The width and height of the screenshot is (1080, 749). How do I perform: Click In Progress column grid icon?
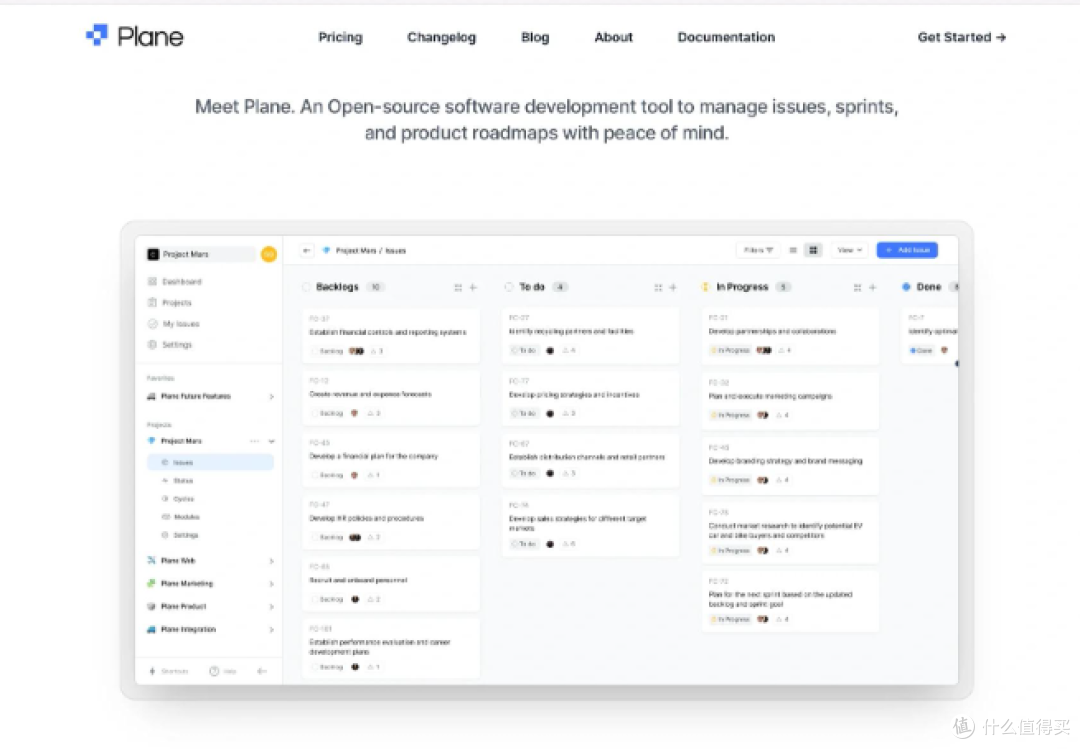[x=858, y=287]
